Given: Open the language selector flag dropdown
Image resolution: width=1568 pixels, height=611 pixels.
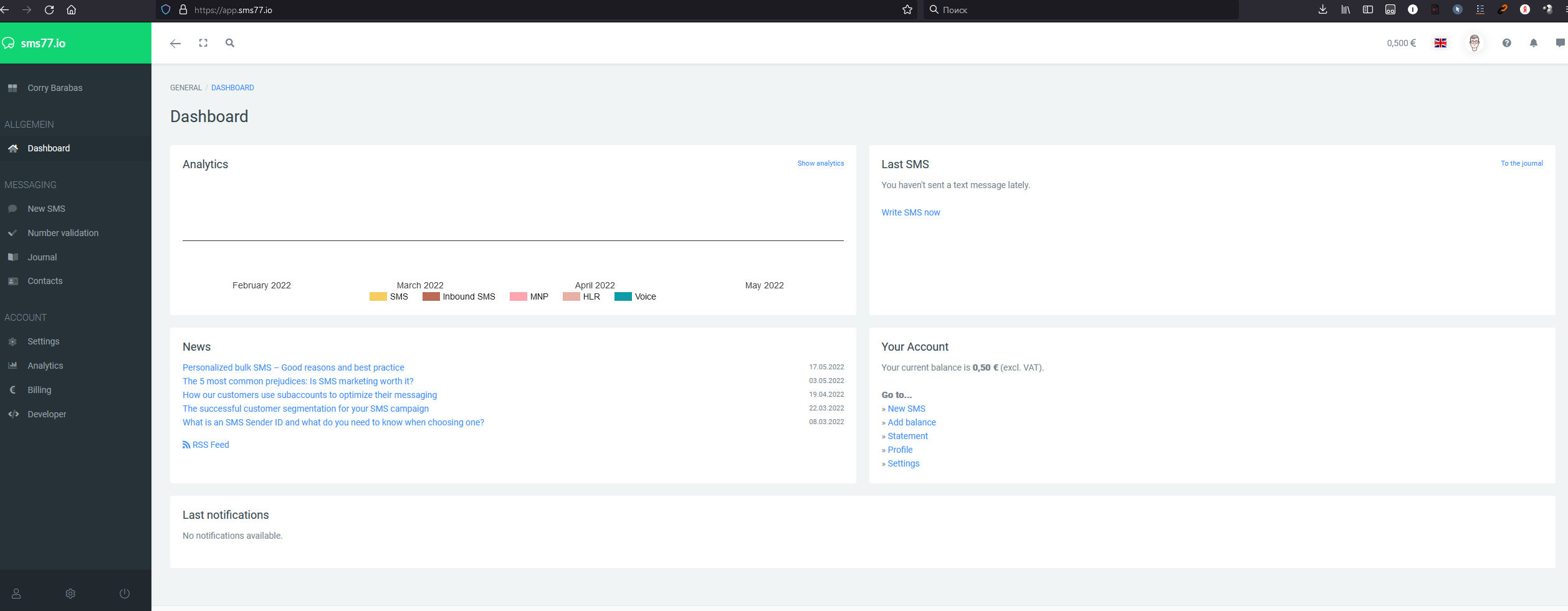Looking at the screenshot, I should coord(1440,43).
